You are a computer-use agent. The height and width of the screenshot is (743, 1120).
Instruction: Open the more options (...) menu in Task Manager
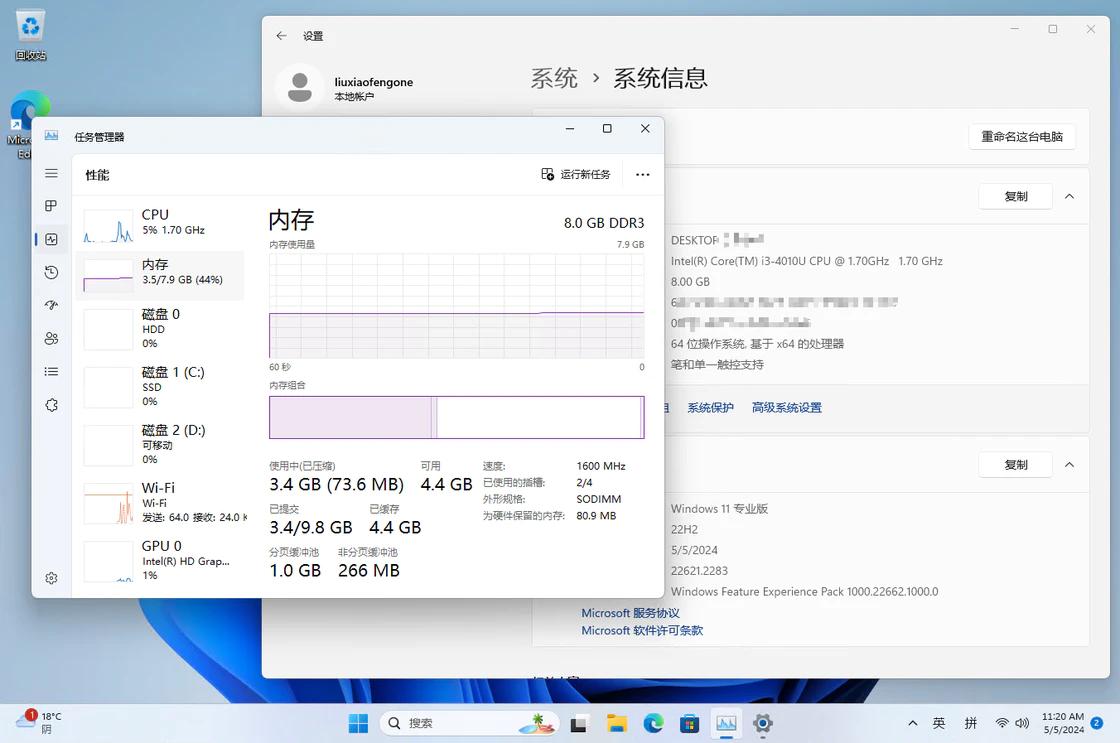[x=642, y=174]
